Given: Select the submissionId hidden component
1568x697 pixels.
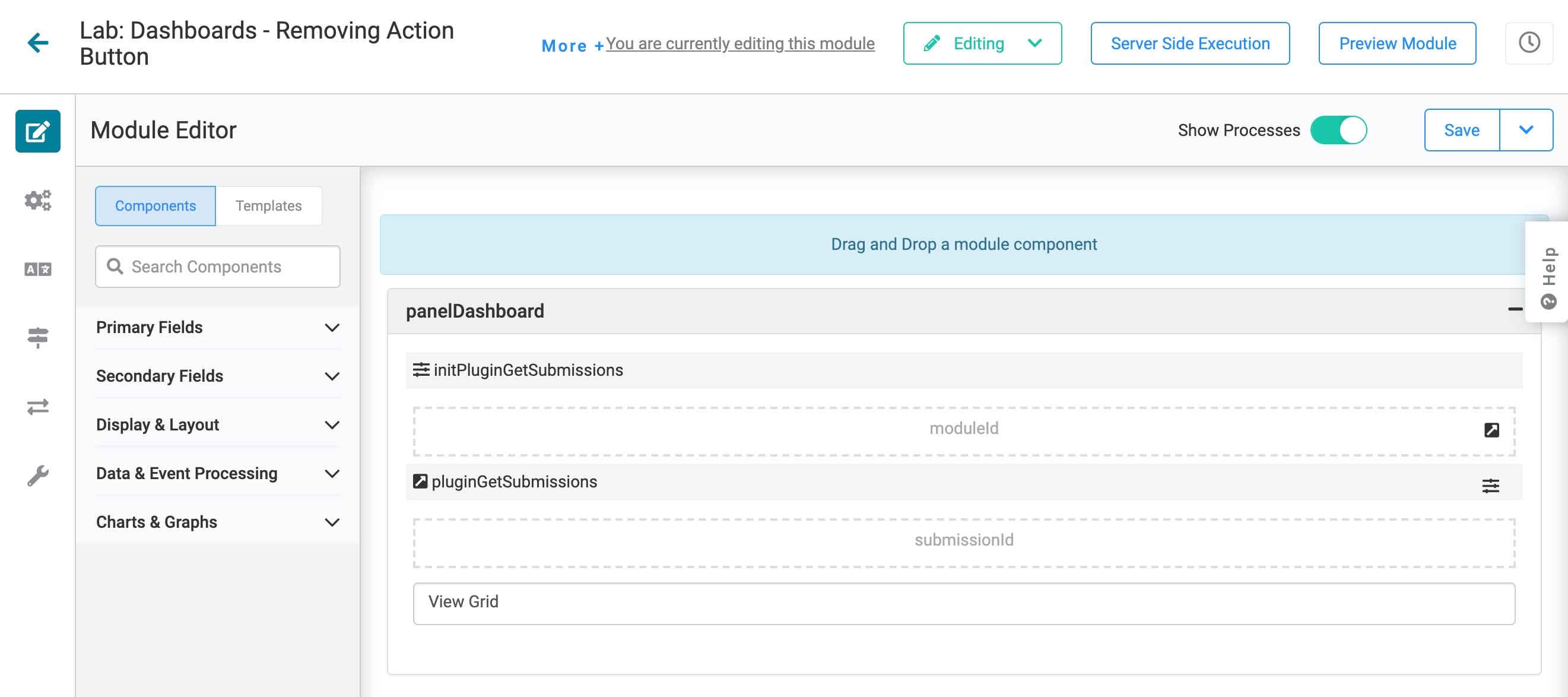Looking at the screenshot, I should (x=964, y=543).
